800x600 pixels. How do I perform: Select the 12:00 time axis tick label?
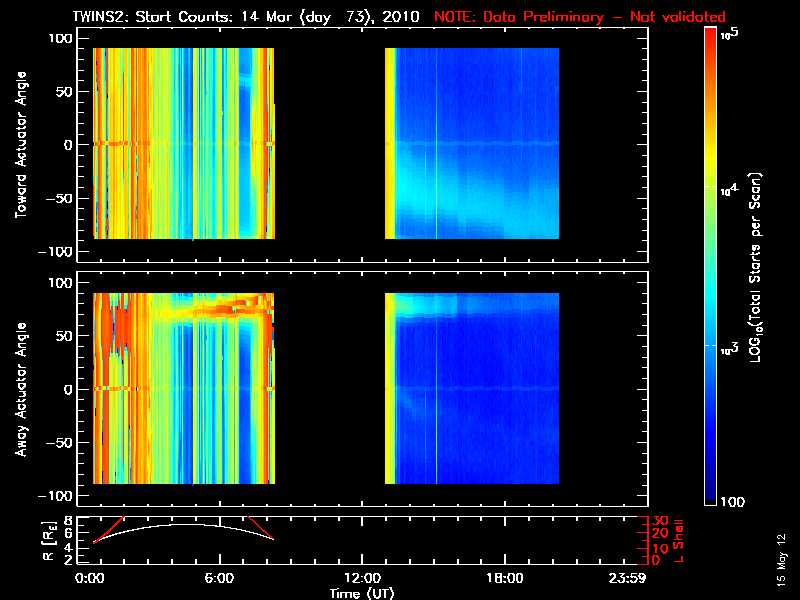pyautogui.click(x=362, y=579)
